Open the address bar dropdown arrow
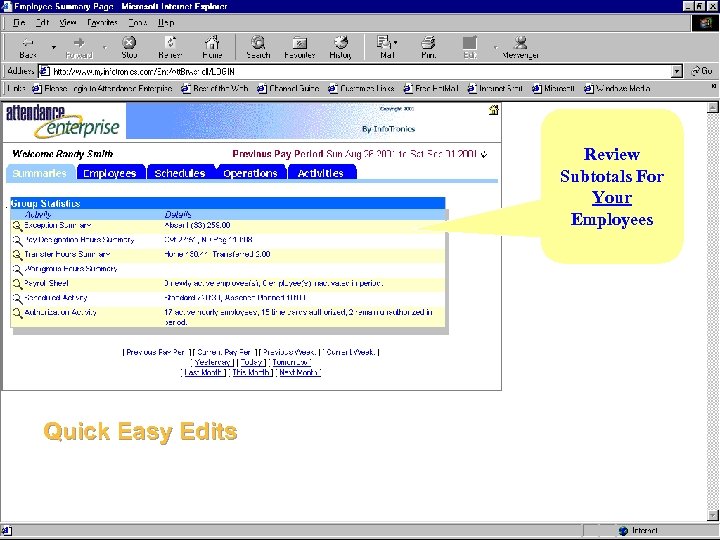Image resolution: width=720 pixels, height=540 pixels. [677, 71]
